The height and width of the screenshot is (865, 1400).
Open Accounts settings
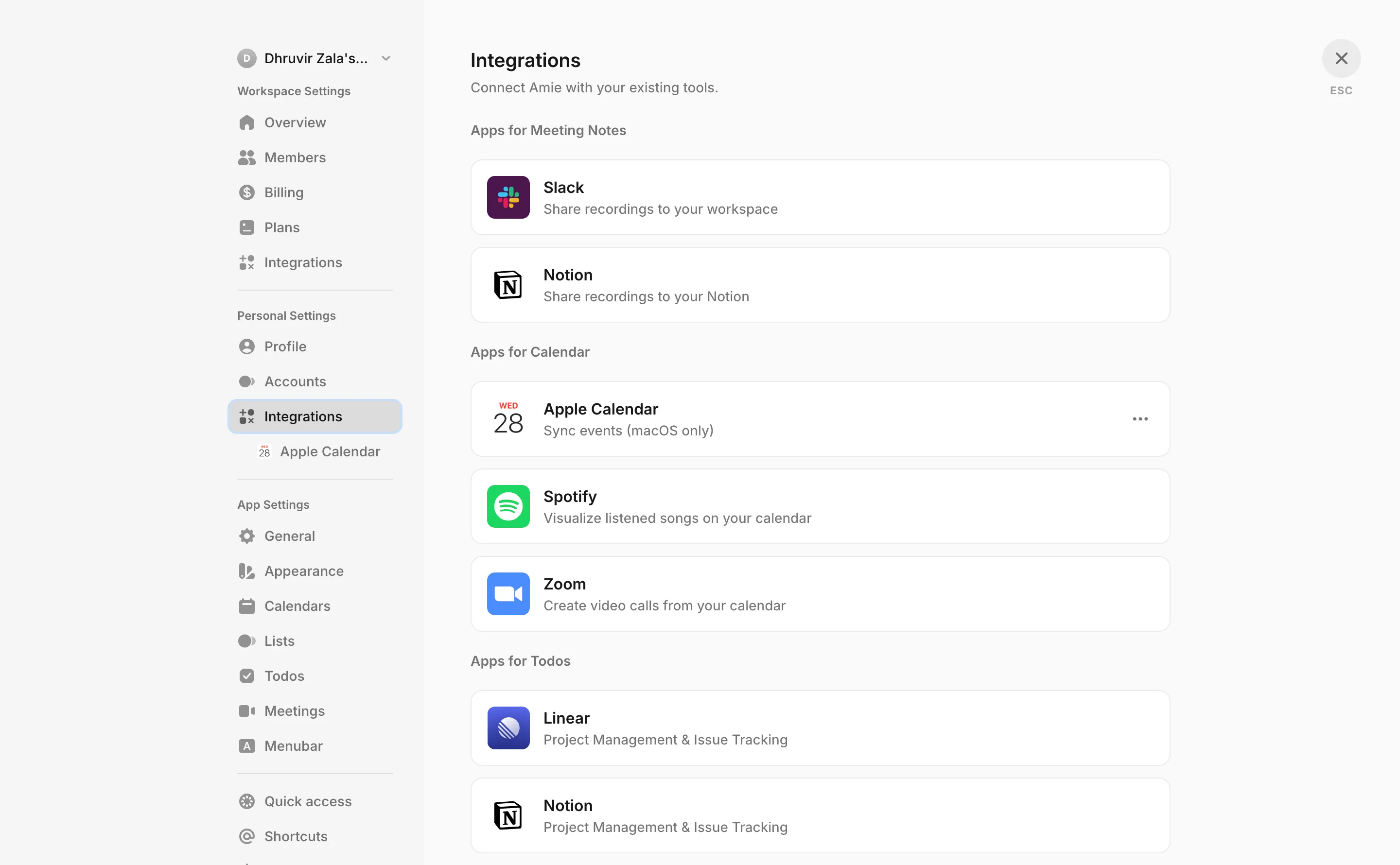pos(315,381)
